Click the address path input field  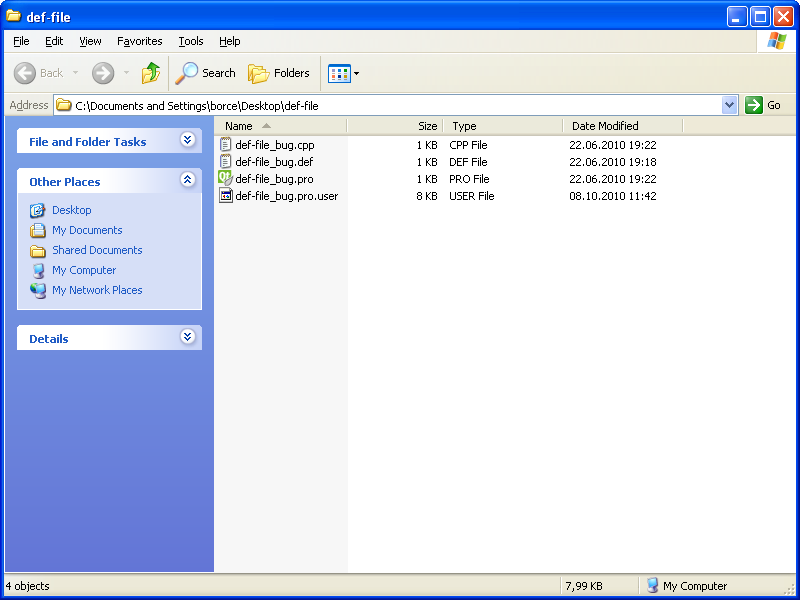click(390, 105)
